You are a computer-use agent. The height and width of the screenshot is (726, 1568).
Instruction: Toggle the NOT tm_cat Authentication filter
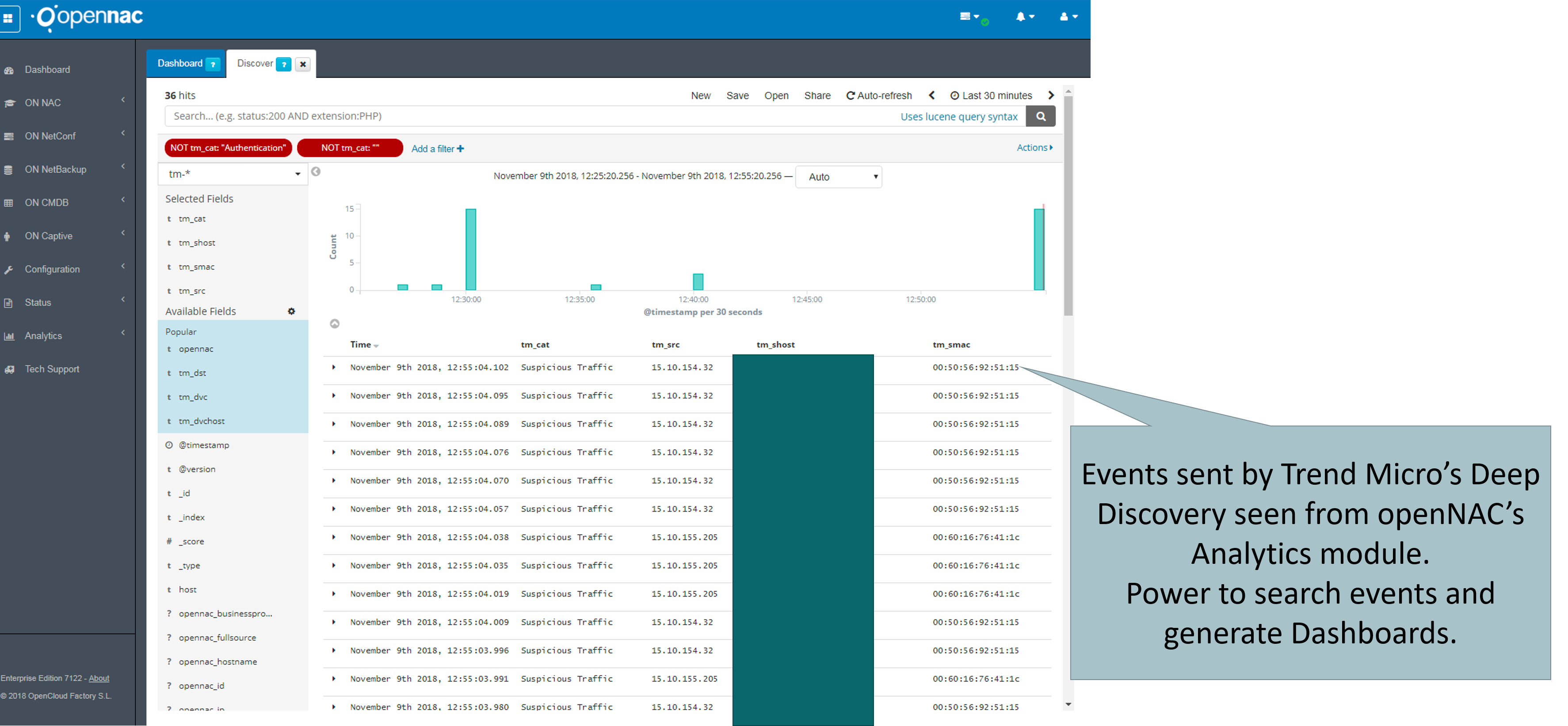228,148
